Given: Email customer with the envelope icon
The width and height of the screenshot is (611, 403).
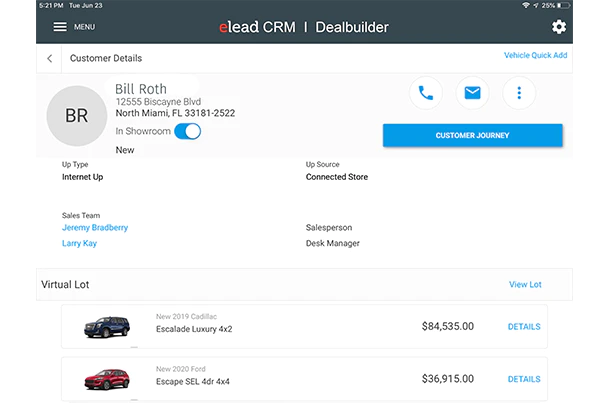Looking at the screenshot, I should point(472,93).
